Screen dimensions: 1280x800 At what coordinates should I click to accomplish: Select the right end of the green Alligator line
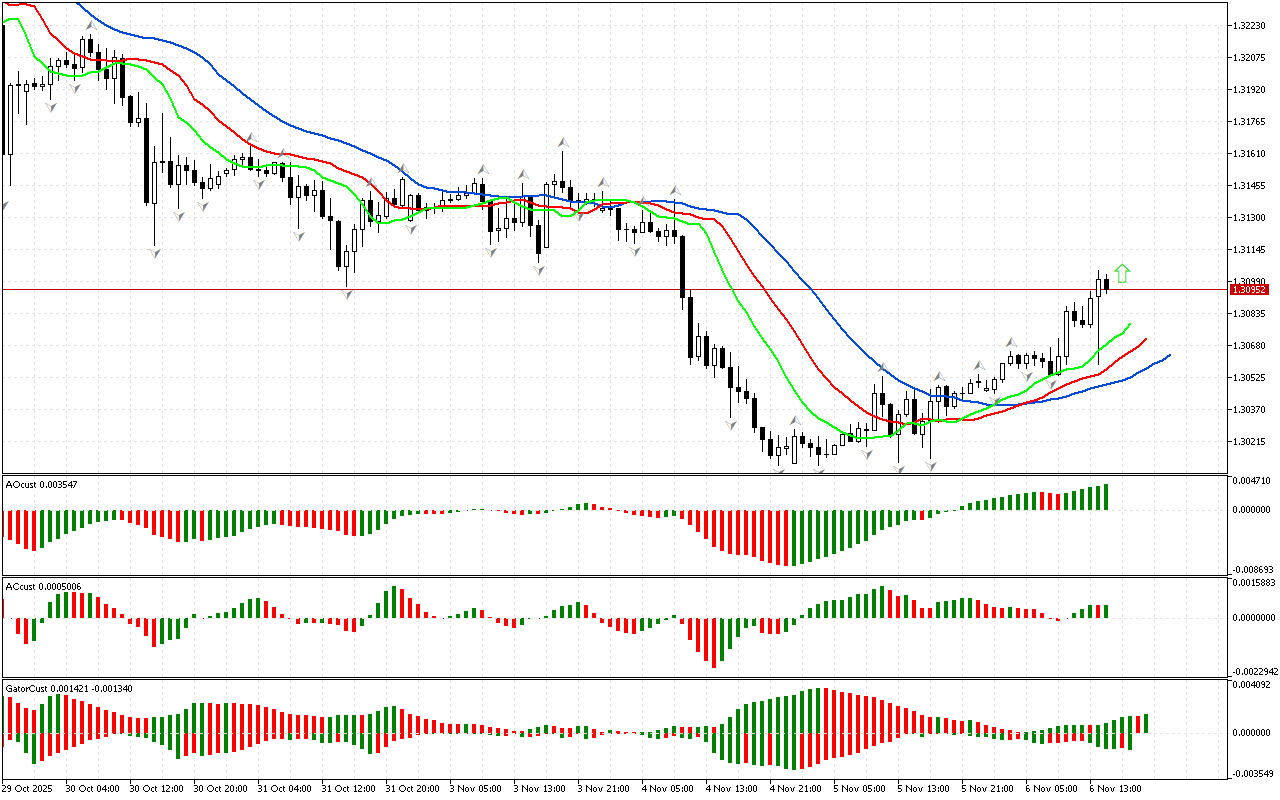[1129, 324]
